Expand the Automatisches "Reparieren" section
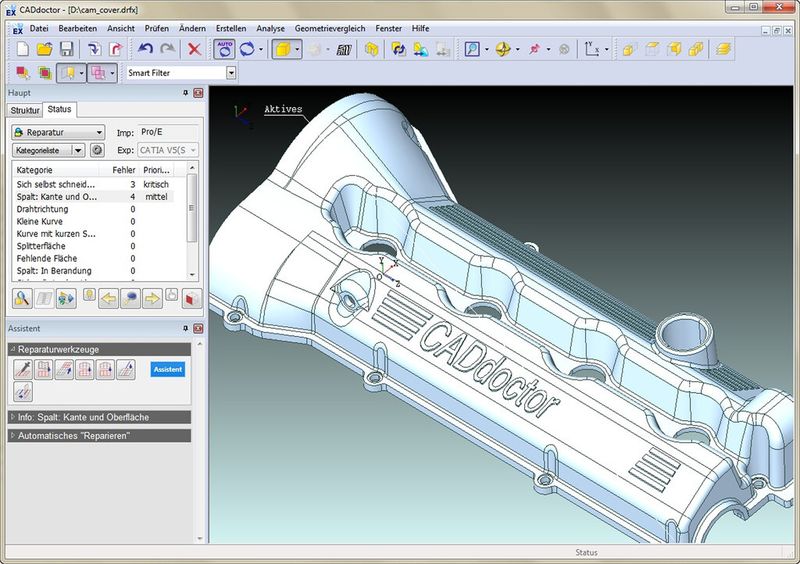The image size is (800, 564). (99, 435)
